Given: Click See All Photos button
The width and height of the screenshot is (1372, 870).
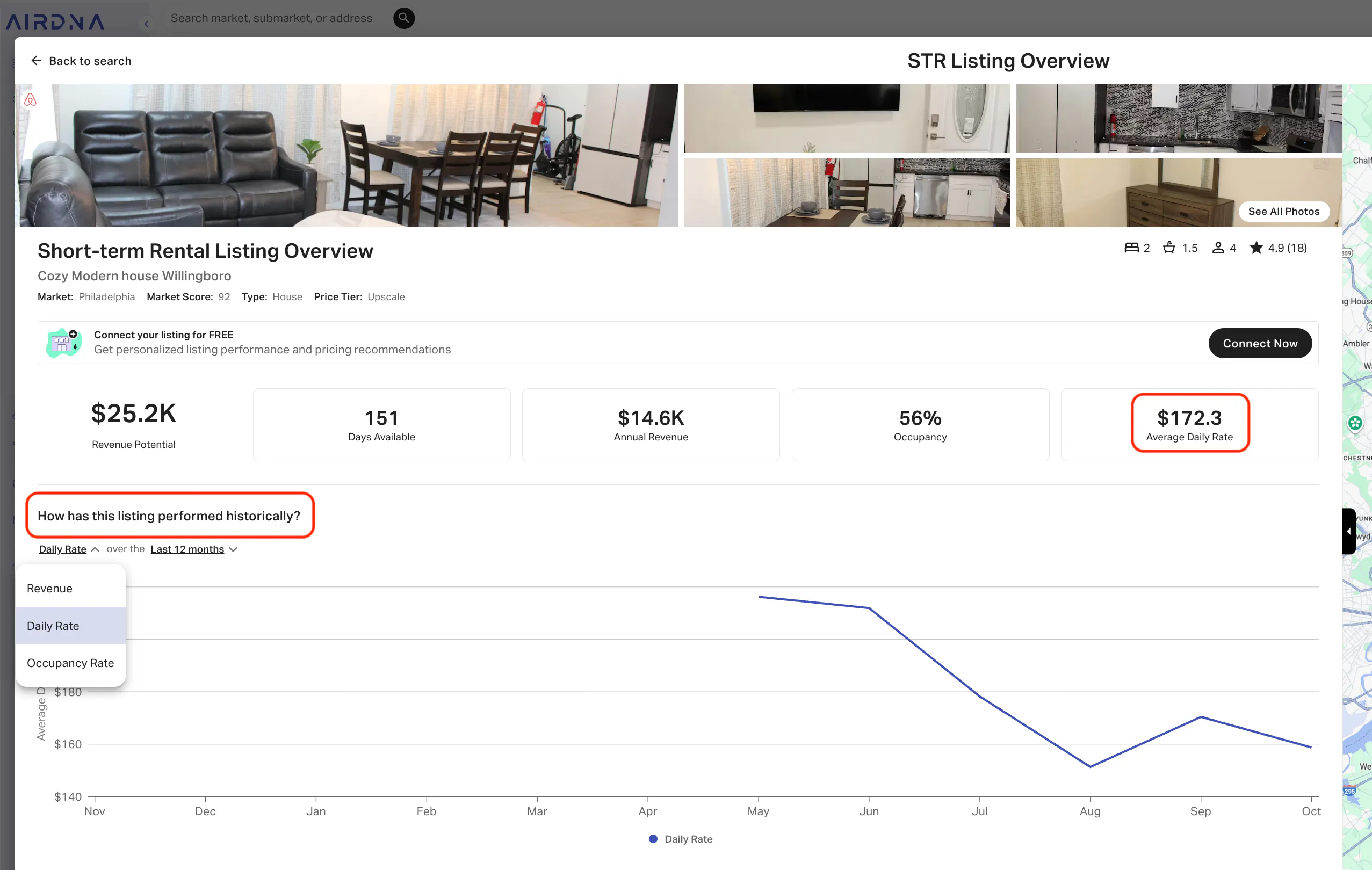Looking at the screenshot, I should coord(1284,212).
